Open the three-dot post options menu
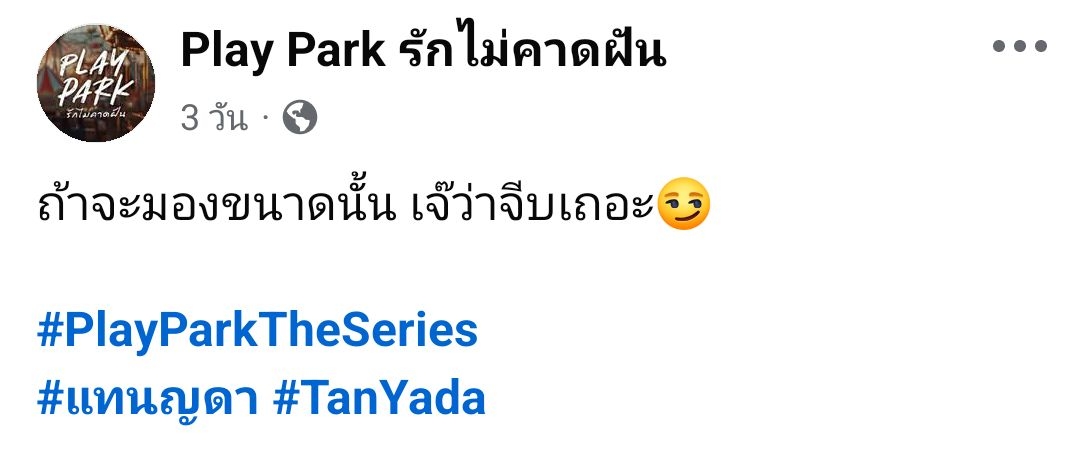The image size is (1080, 449). click(x=1020, y=46)
